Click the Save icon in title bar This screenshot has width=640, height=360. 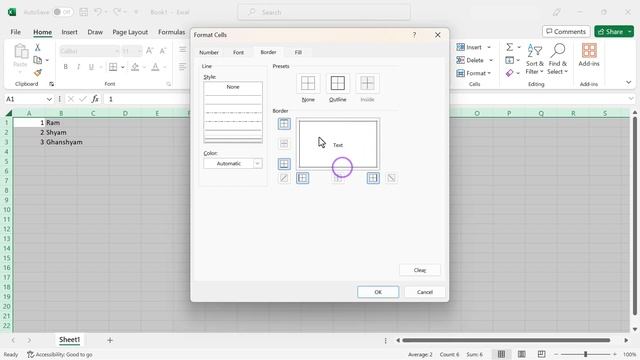[84, 12]
